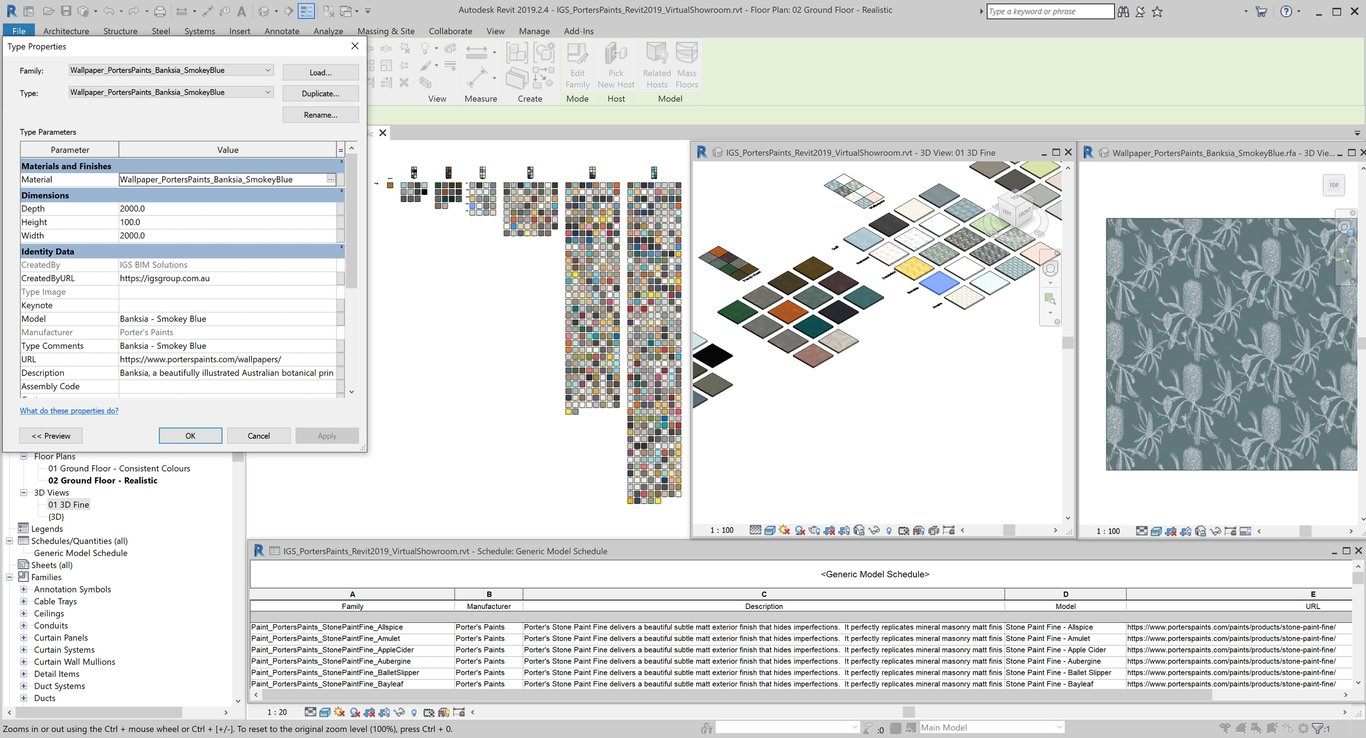Toggle the Sun Path in the 3D view
The image size is (1366, 738).
(784, 531)
